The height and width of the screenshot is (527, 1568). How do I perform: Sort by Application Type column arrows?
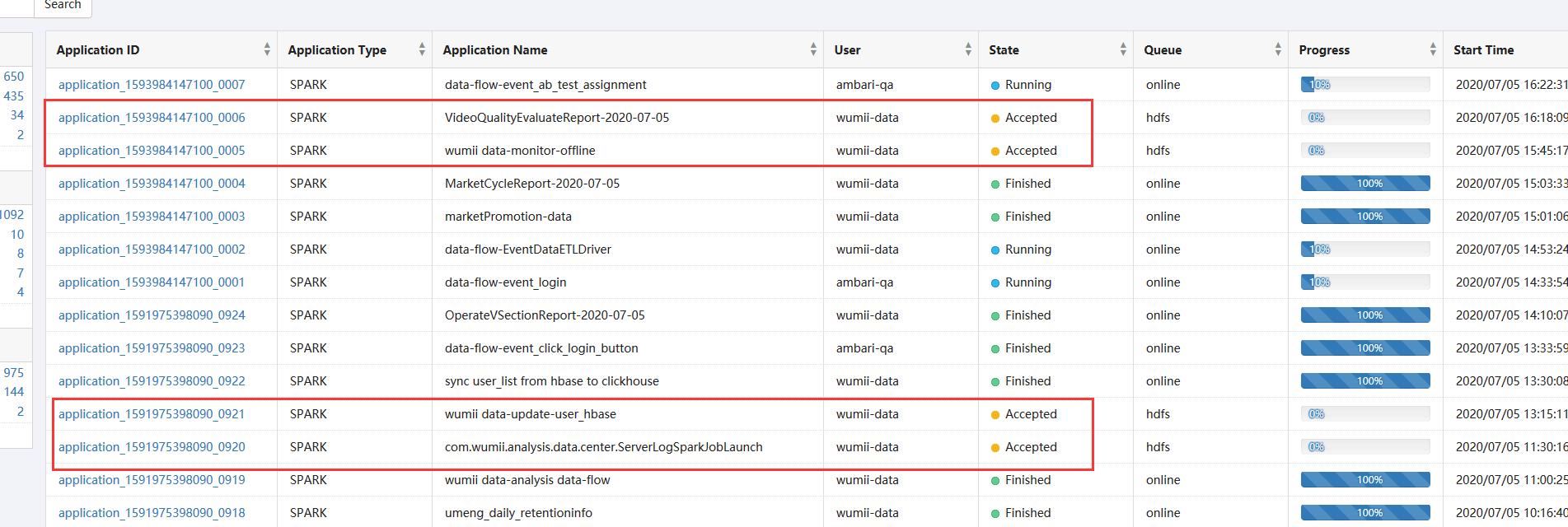422,50
